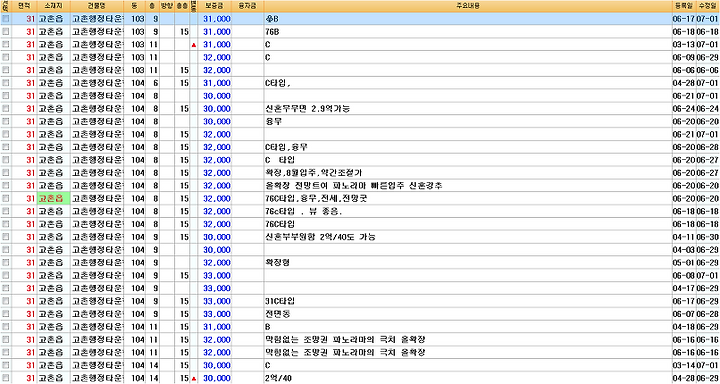Viewport: 720px width, 384px height.
Task: Select the note starting "올확장 전망트여 파노라마"
Action: 354,186
